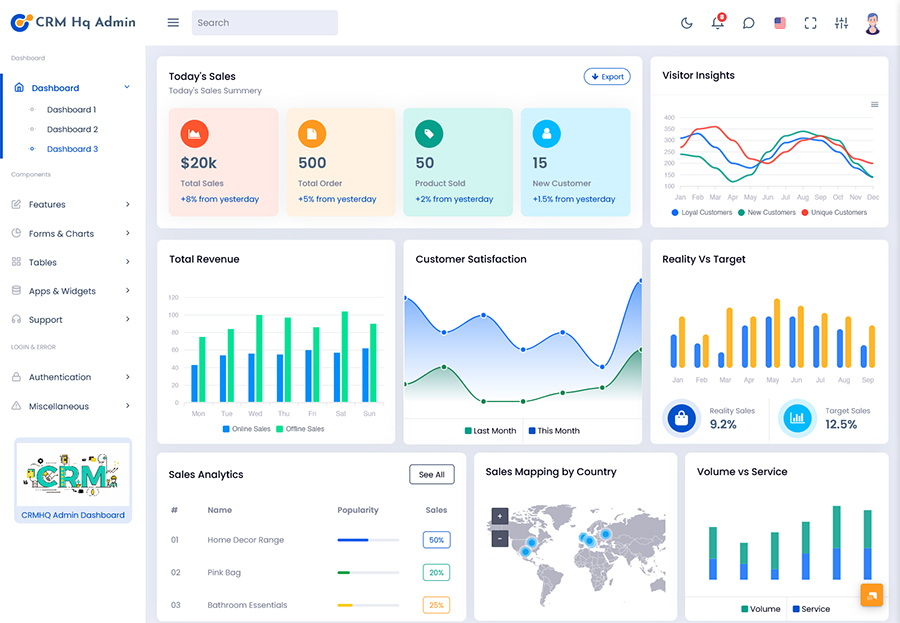The height and width of the screenshot is (623, 900).
Task: Toggle Last Month in Customer Satisfaction
Action: point(490,431)
